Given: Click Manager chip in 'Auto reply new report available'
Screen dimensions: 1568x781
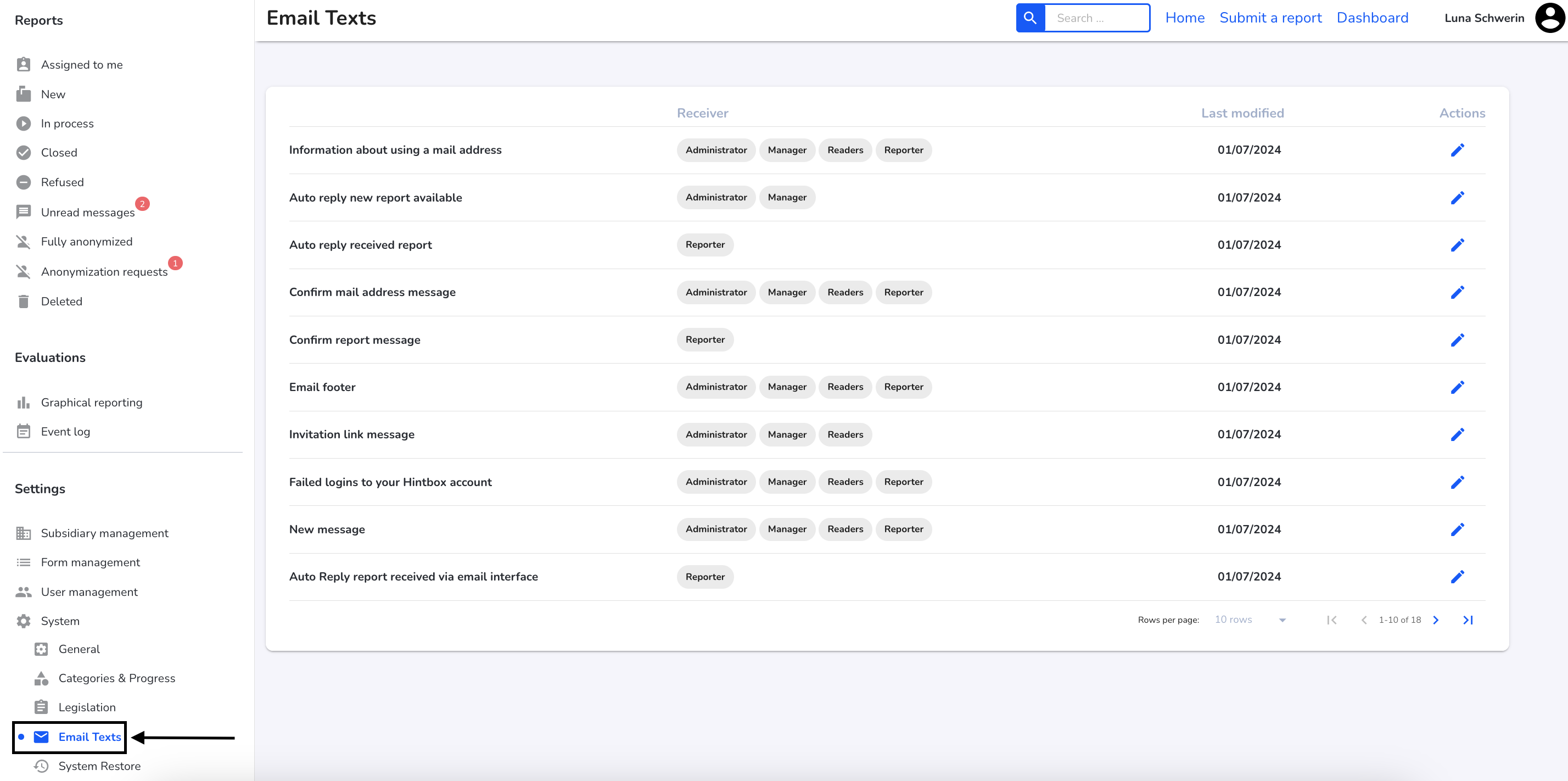Looking at the screenshot, I should [x=787, y=197].
